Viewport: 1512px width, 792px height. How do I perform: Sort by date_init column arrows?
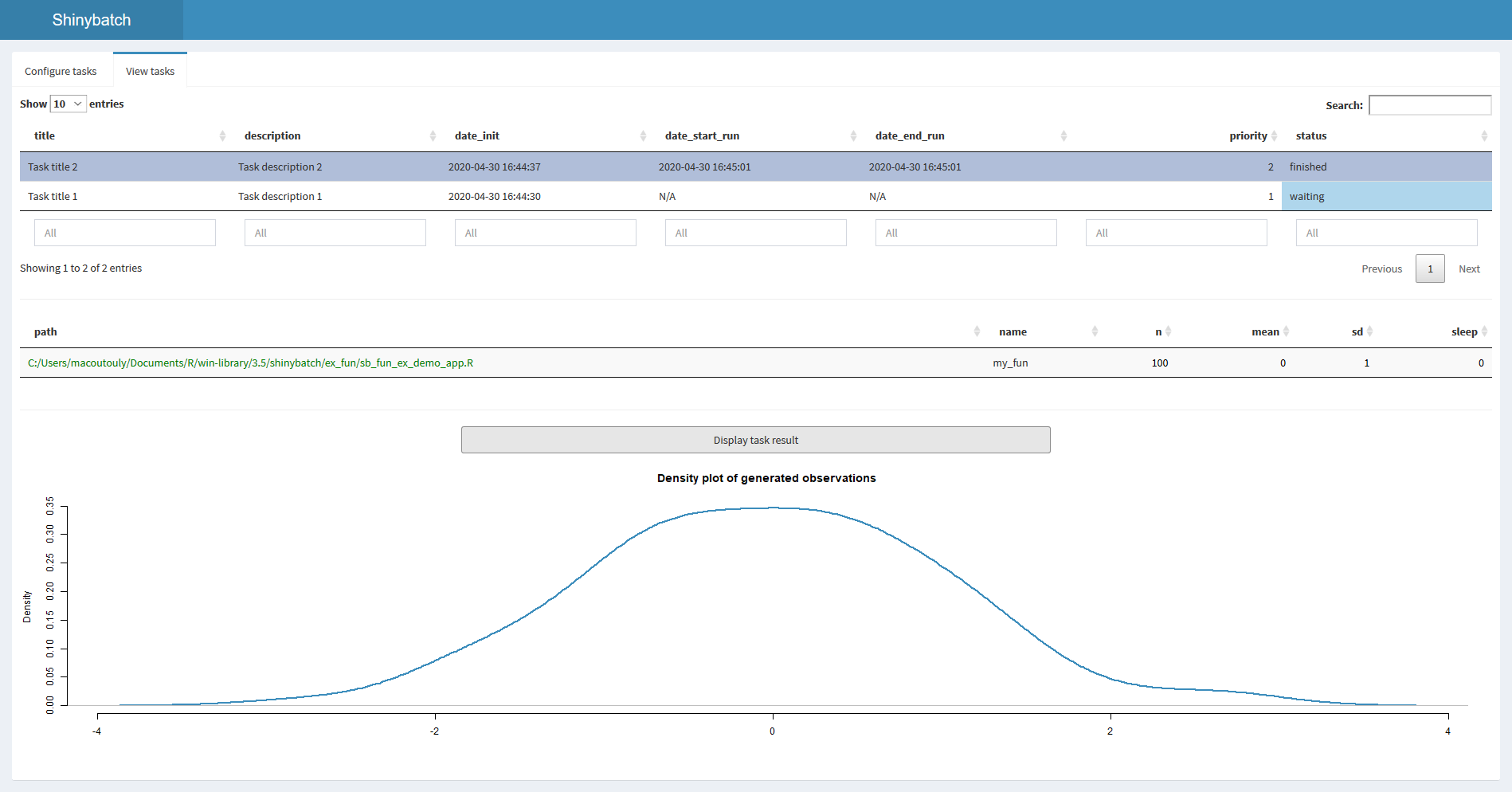tap(643, 136)
